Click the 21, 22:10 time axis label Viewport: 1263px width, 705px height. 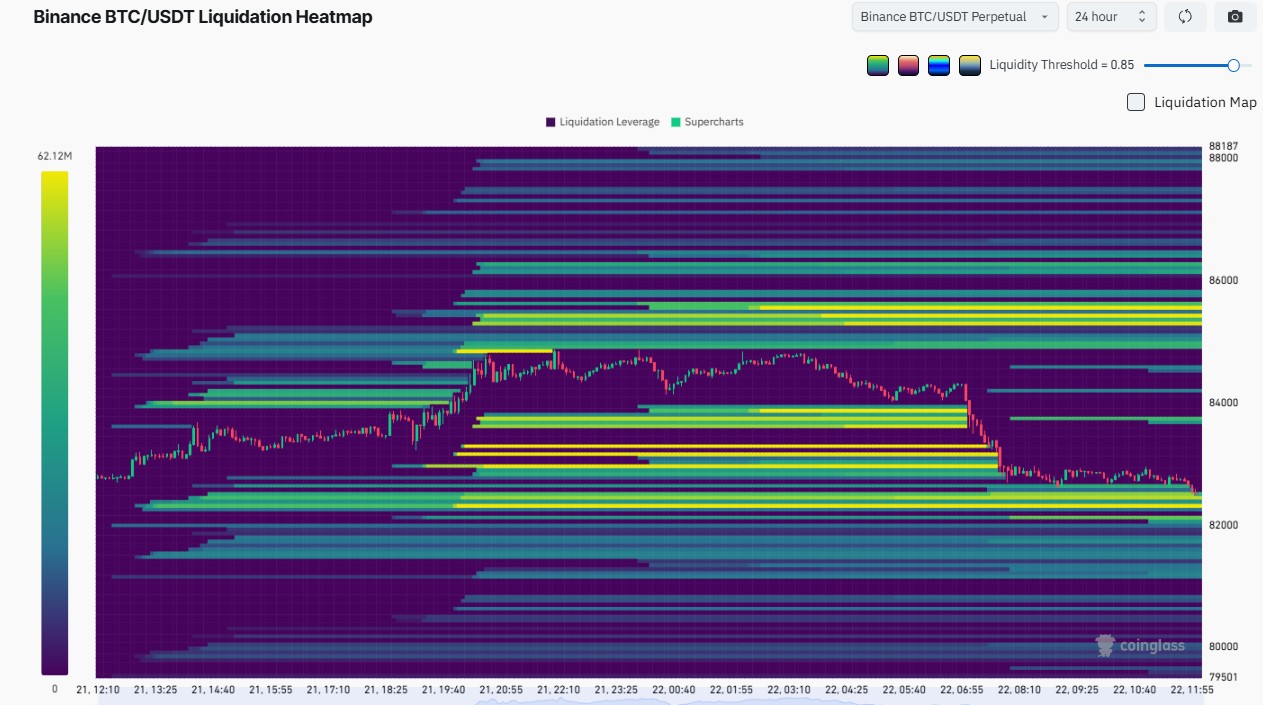coord(559,690)
